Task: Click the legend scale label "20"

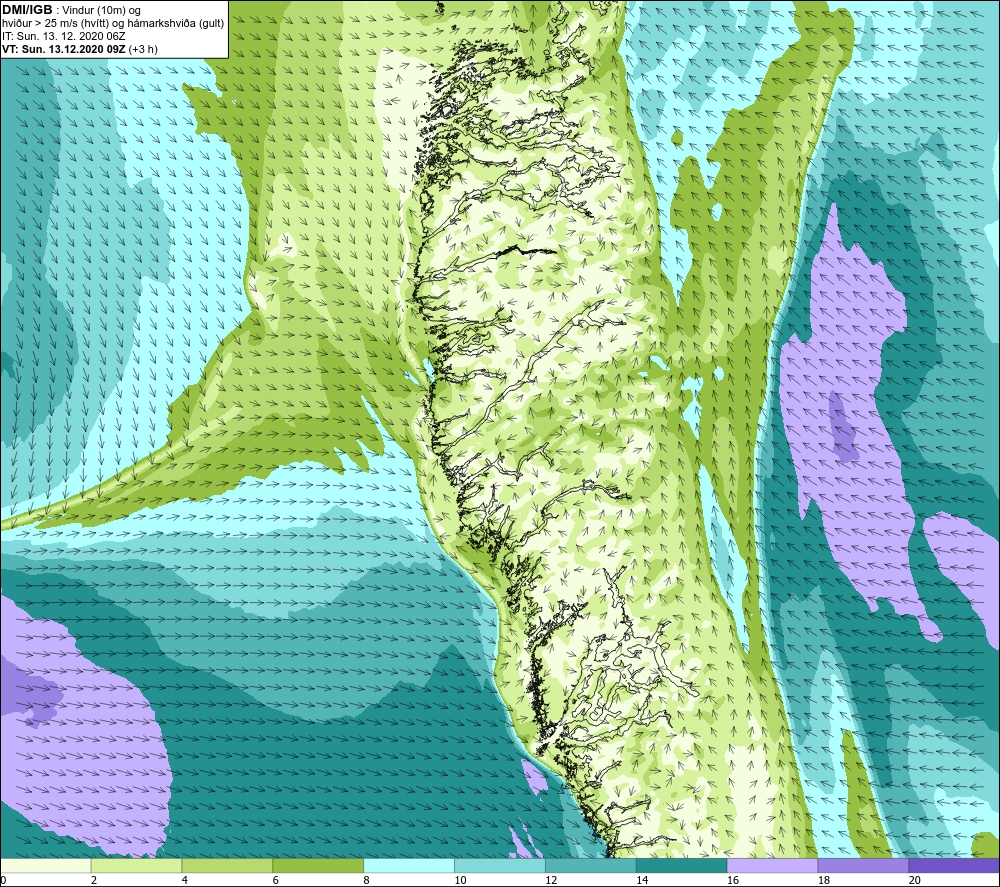Action: (915, 880)
